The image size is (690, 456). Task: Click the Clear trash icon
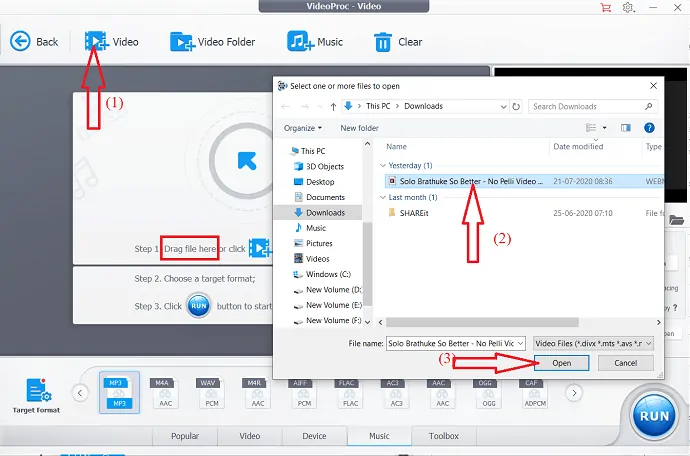point(382,42)
